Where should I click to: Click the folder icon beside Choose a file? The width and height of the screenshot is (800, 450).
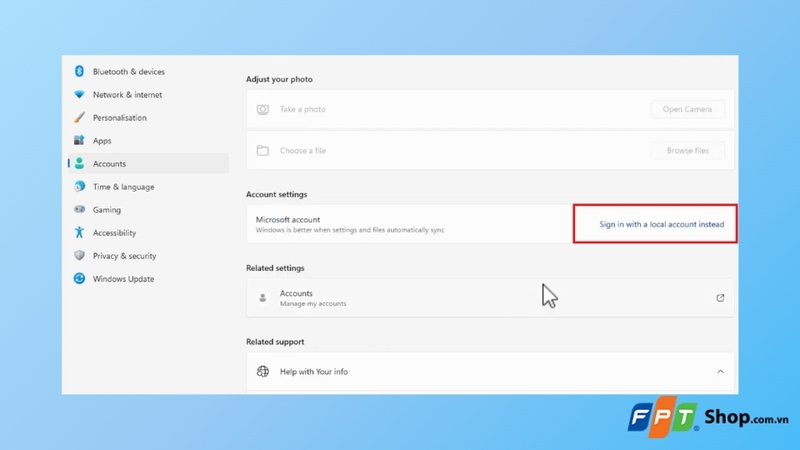263,151
